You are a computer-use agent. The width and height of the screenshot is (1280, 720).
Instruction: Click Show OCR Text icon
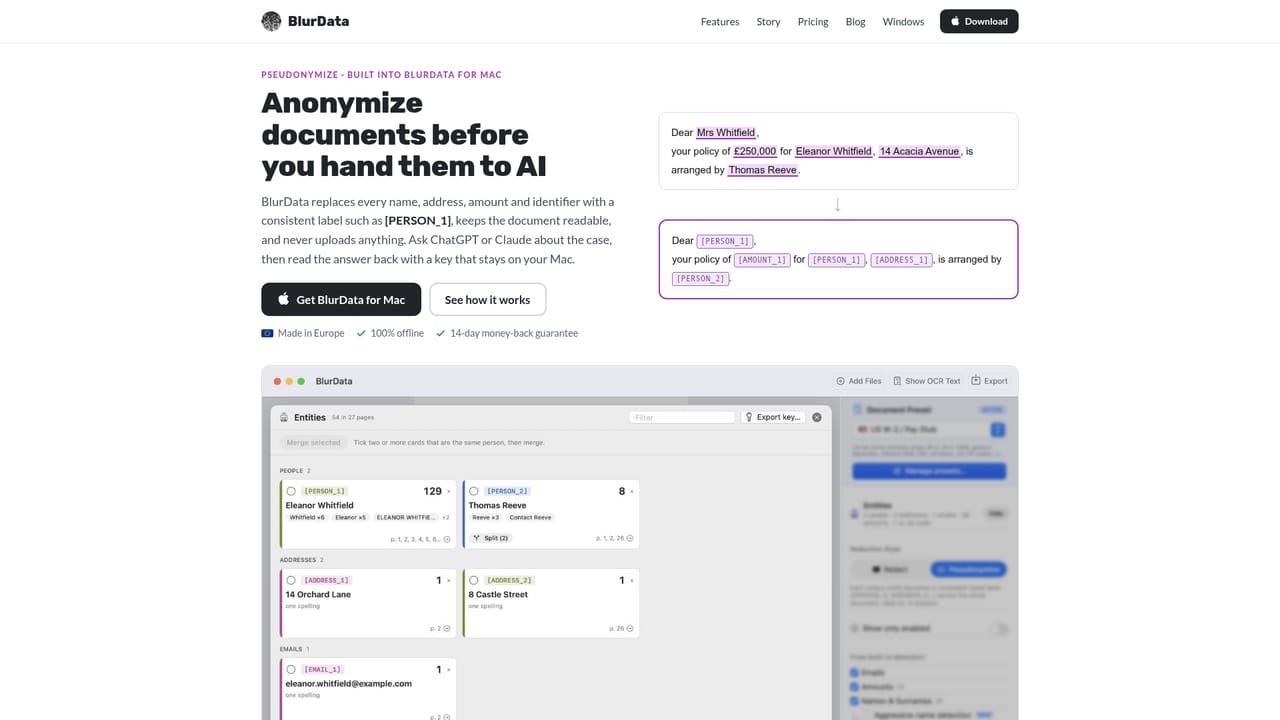click(898, 381)
